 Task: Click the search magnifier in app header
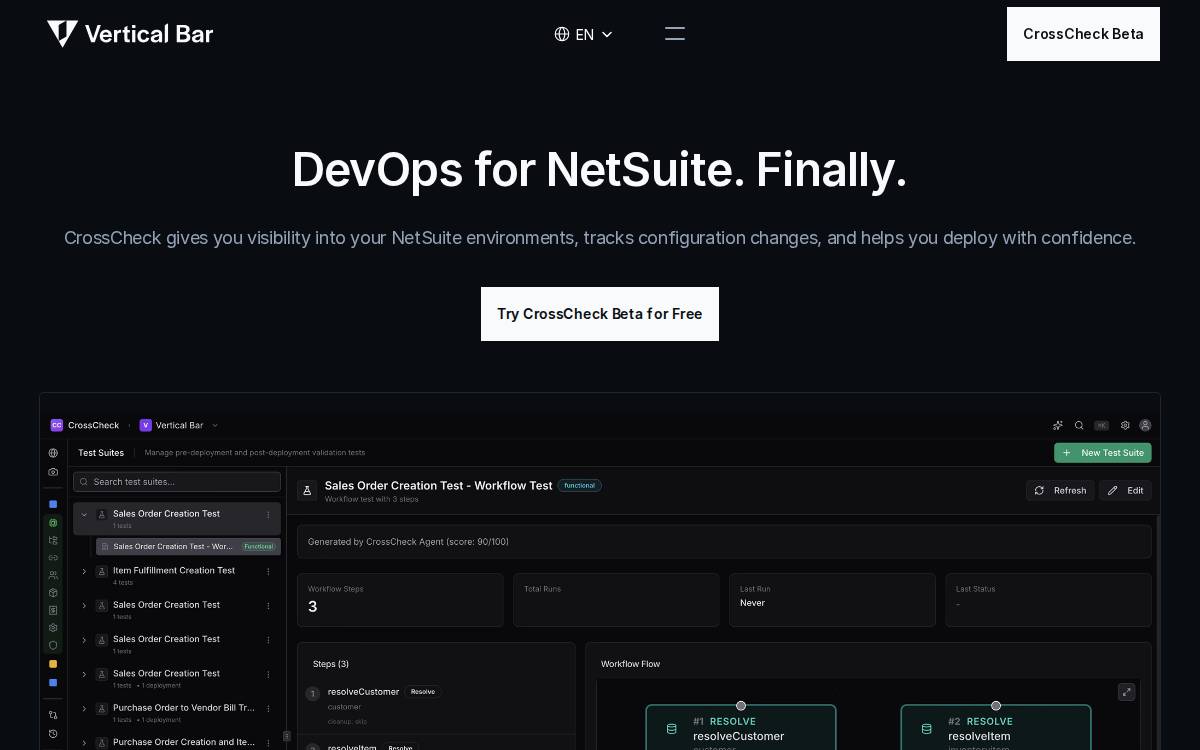[1079, 425]
